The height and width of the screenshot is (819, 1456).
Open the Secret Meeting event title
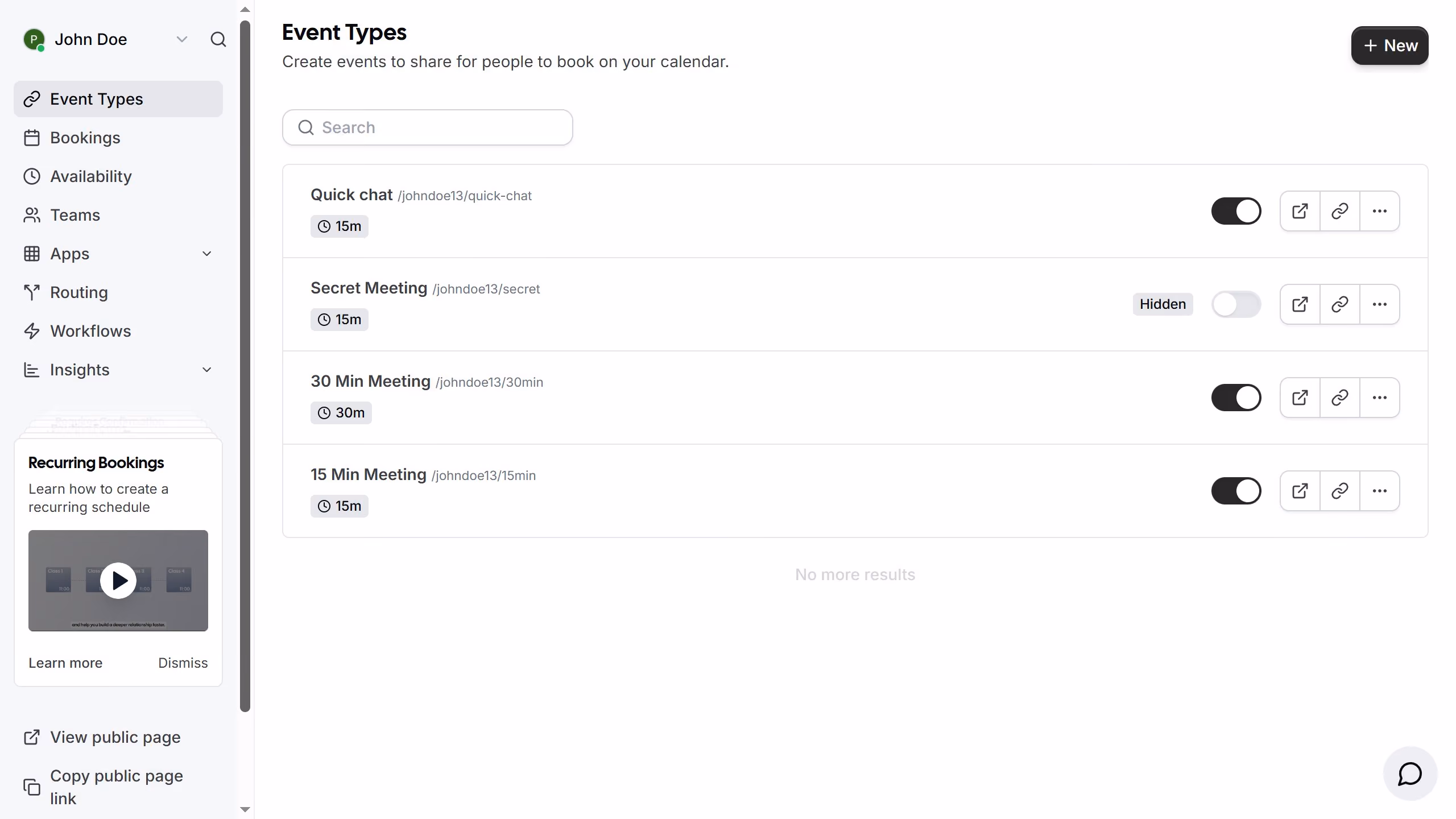[369, 288]
